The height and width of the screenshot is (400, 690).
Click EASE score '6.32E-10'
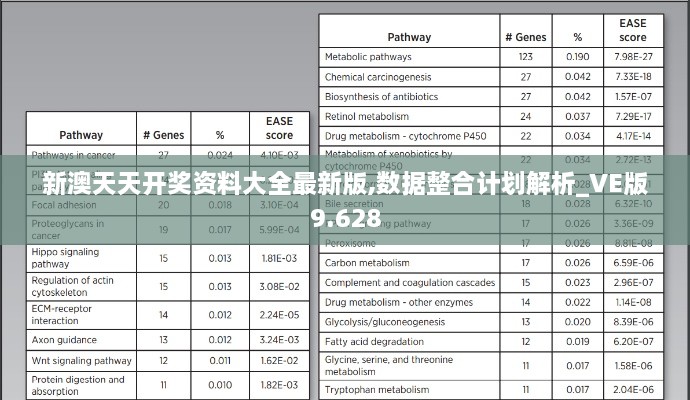633,204
